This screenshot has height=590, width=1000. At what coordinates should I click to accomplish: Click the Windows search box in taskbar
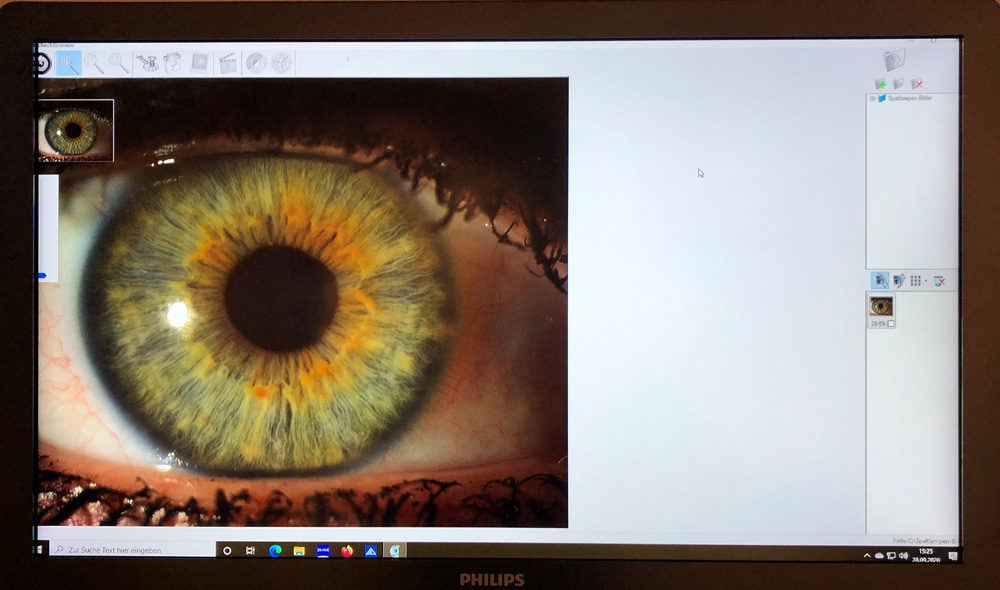[x=130, y=550]
